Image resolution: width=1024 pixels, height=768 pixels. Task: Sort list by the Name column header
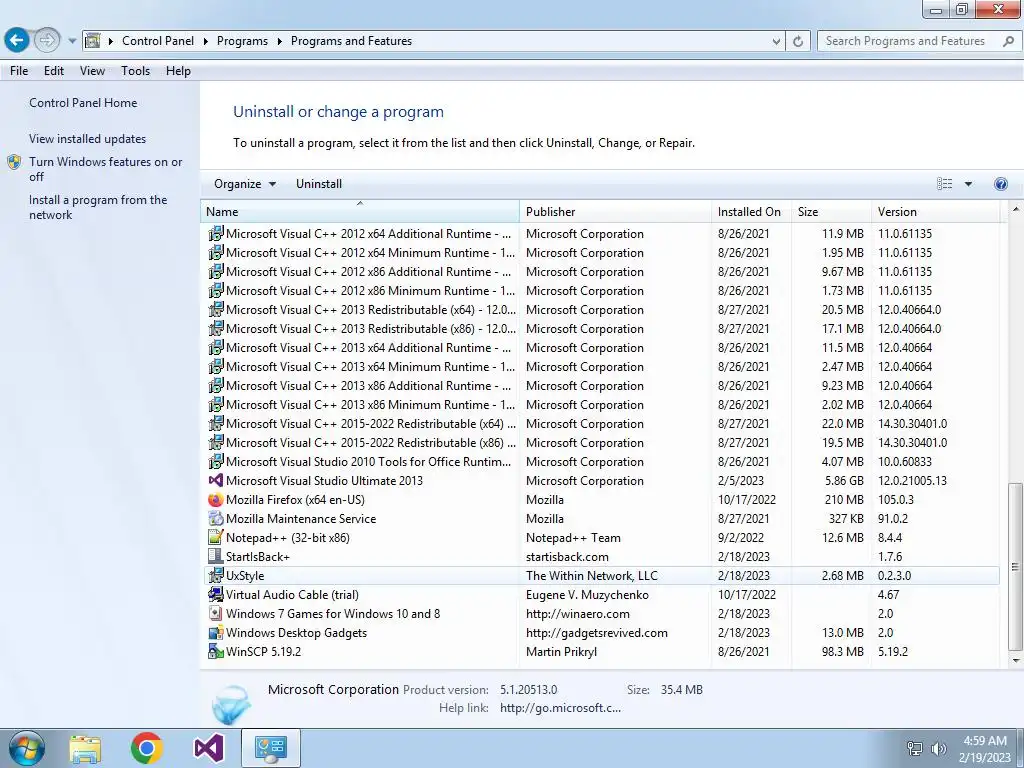click(359, 212)
